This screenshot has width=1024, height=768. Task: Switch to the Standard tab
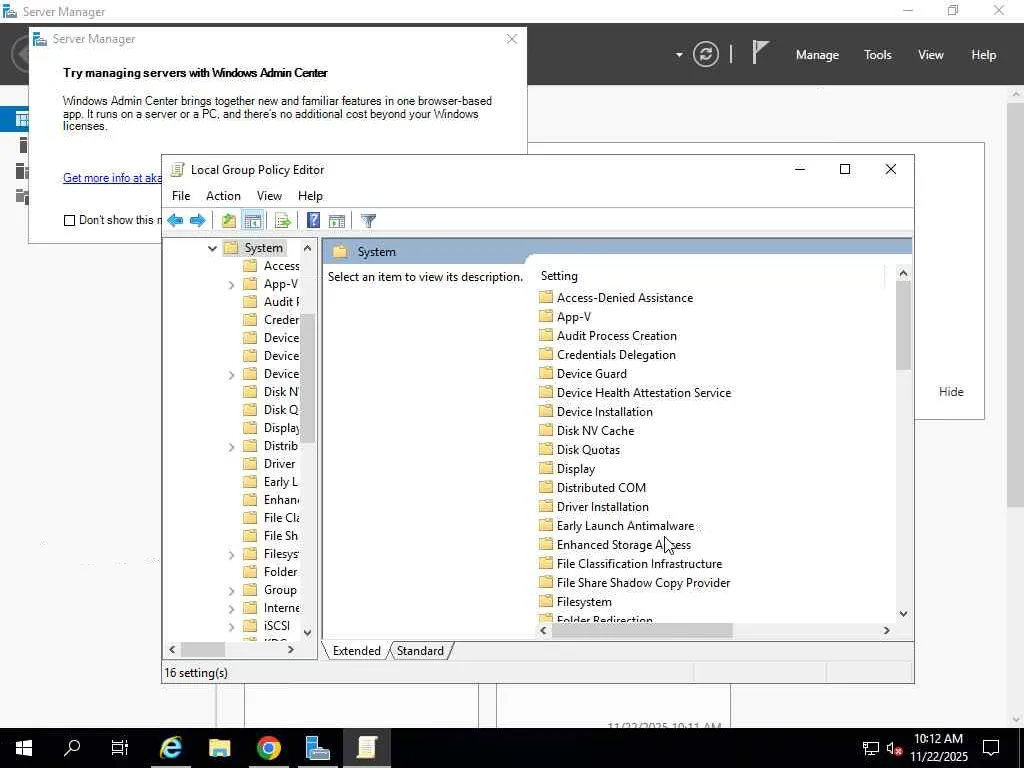coord(420,651)
